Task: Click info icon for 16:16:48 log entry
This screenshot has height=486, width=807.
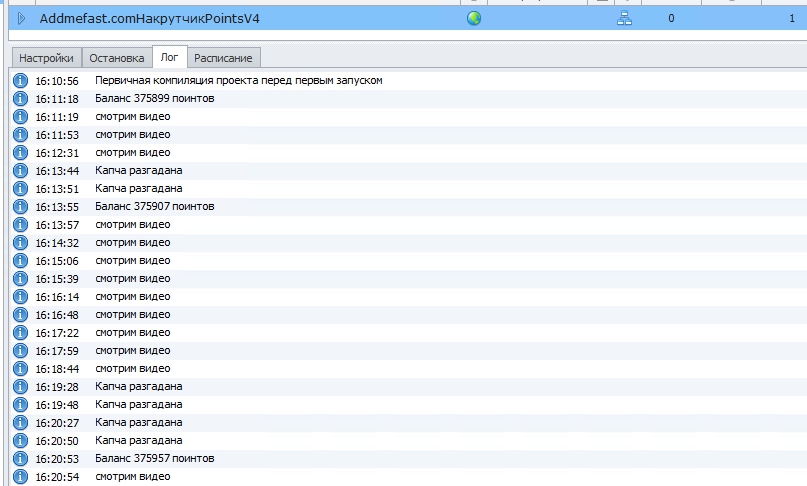Action: 20,315
